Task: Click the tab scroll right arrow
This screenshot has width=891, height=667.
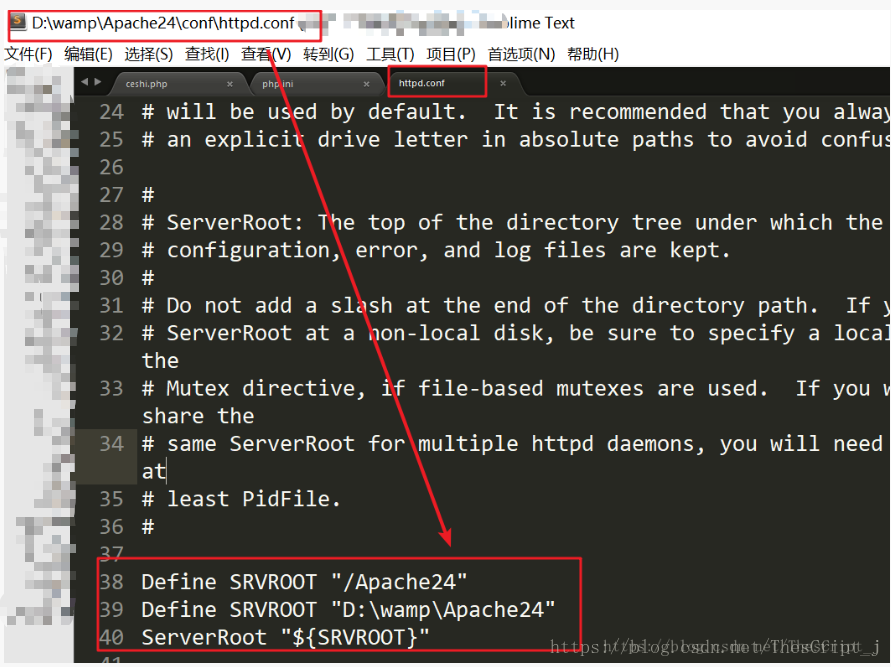Action: click(98, 82)
